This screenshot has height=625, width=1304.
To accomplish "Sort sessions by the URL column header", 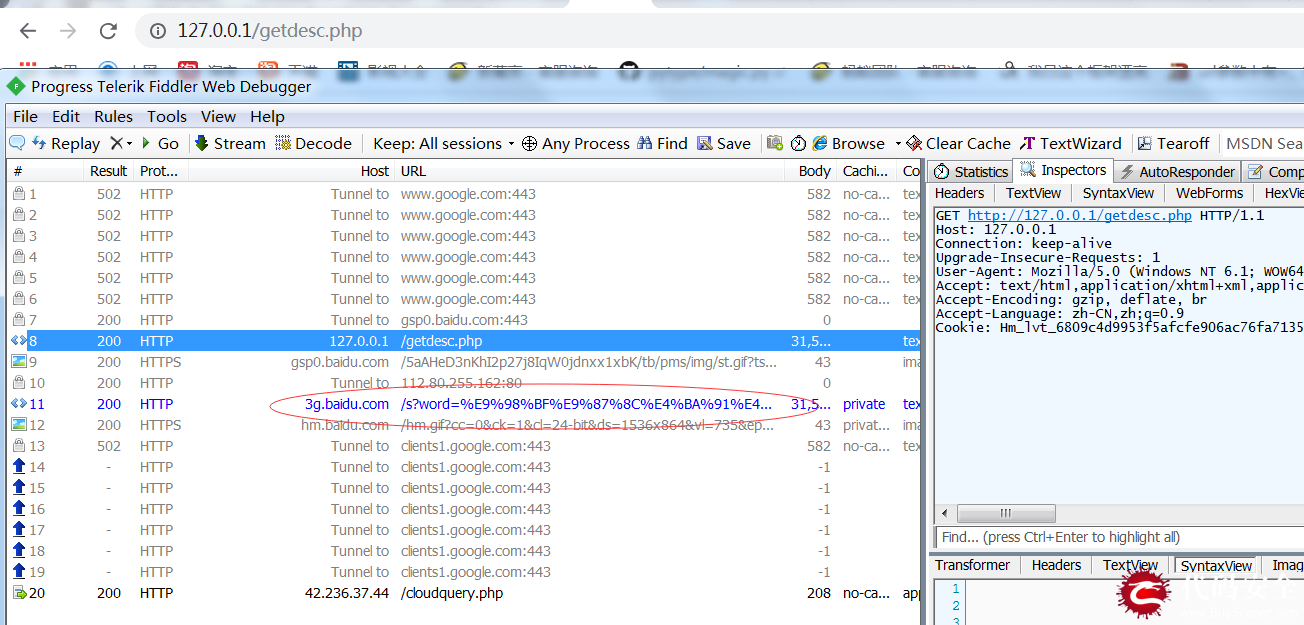I will click(592, 171).
